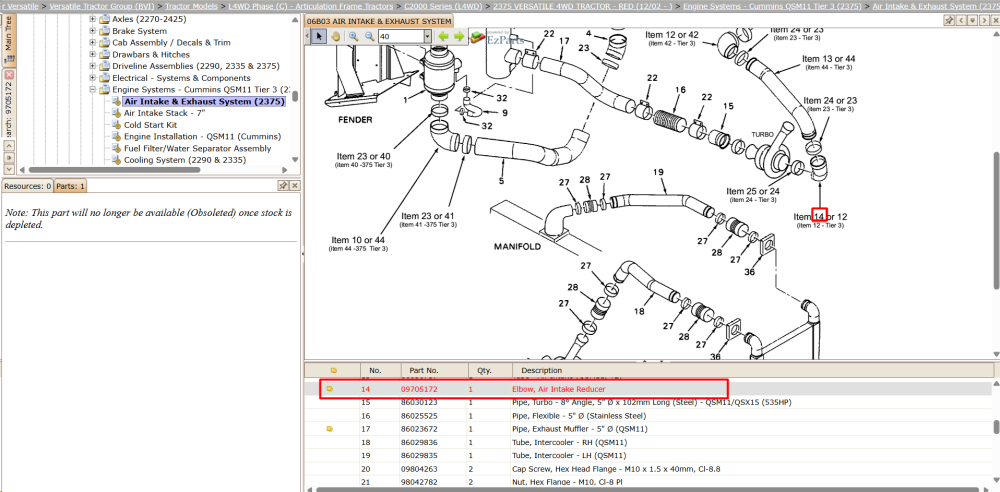Viewport: 1000px width, 492px height.
Task: Expand the Driveline Assemblies node
Action: coord(92,66)
